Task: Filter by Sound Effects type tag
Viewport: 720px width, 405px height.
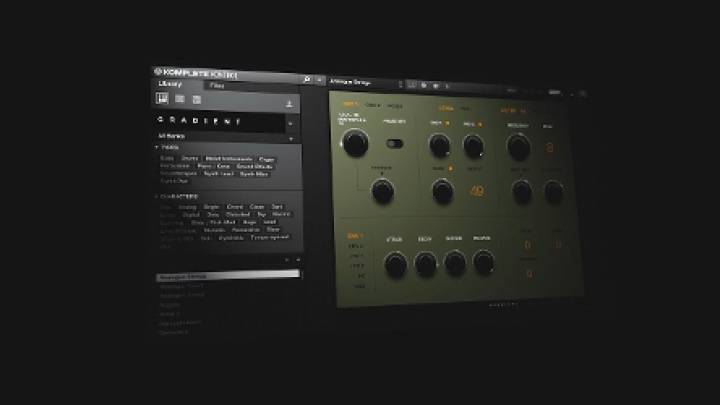Action: pyautogui.click(x=255, y=167)
